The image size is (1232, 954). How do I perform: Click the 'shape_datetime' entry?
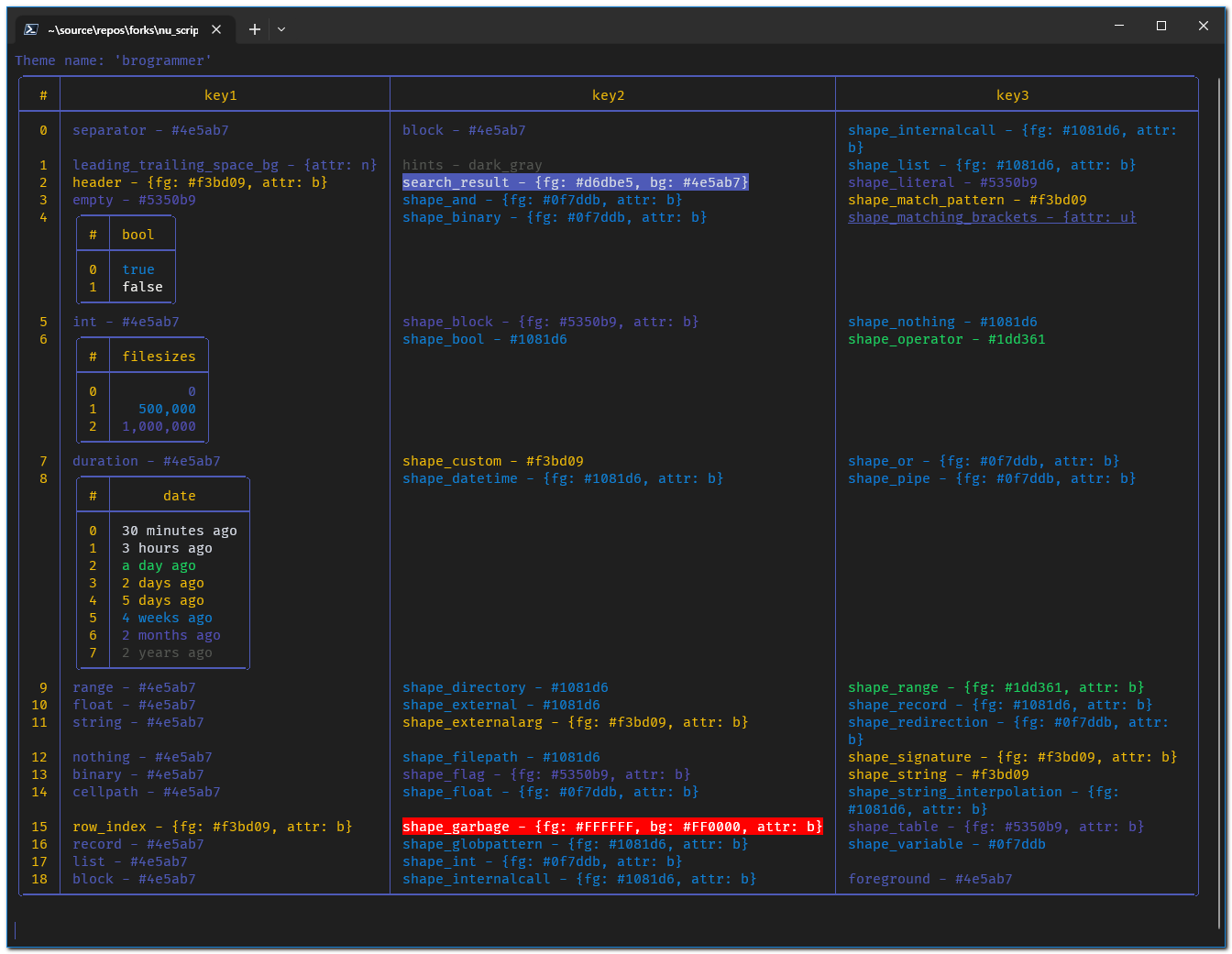(x=563, y=478)
